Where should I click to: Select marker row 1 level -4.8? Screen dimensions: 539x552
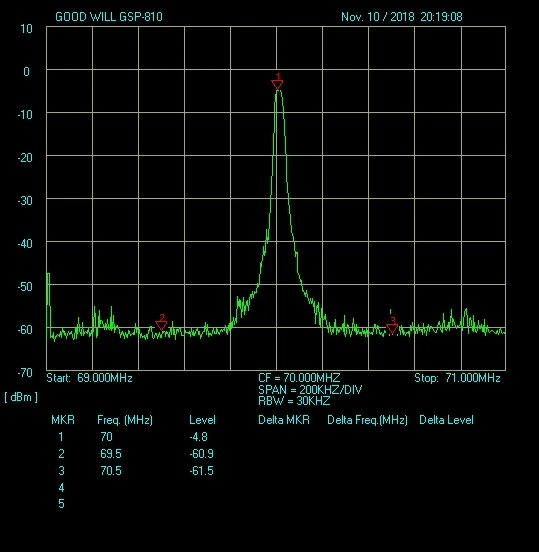pyautogui.click(x=199, y=437)
